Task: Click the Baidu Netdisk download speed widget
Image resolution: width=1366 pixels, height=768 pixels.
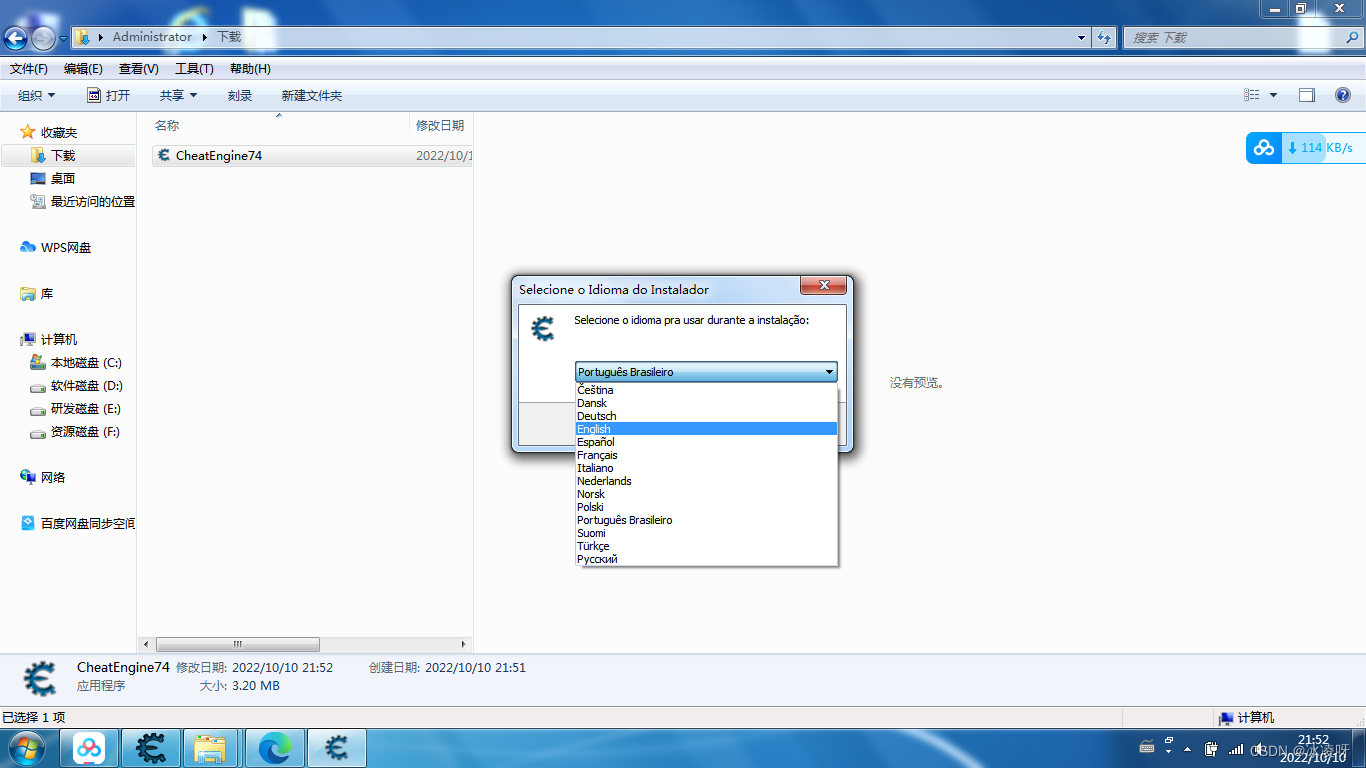Action: 1304,148
